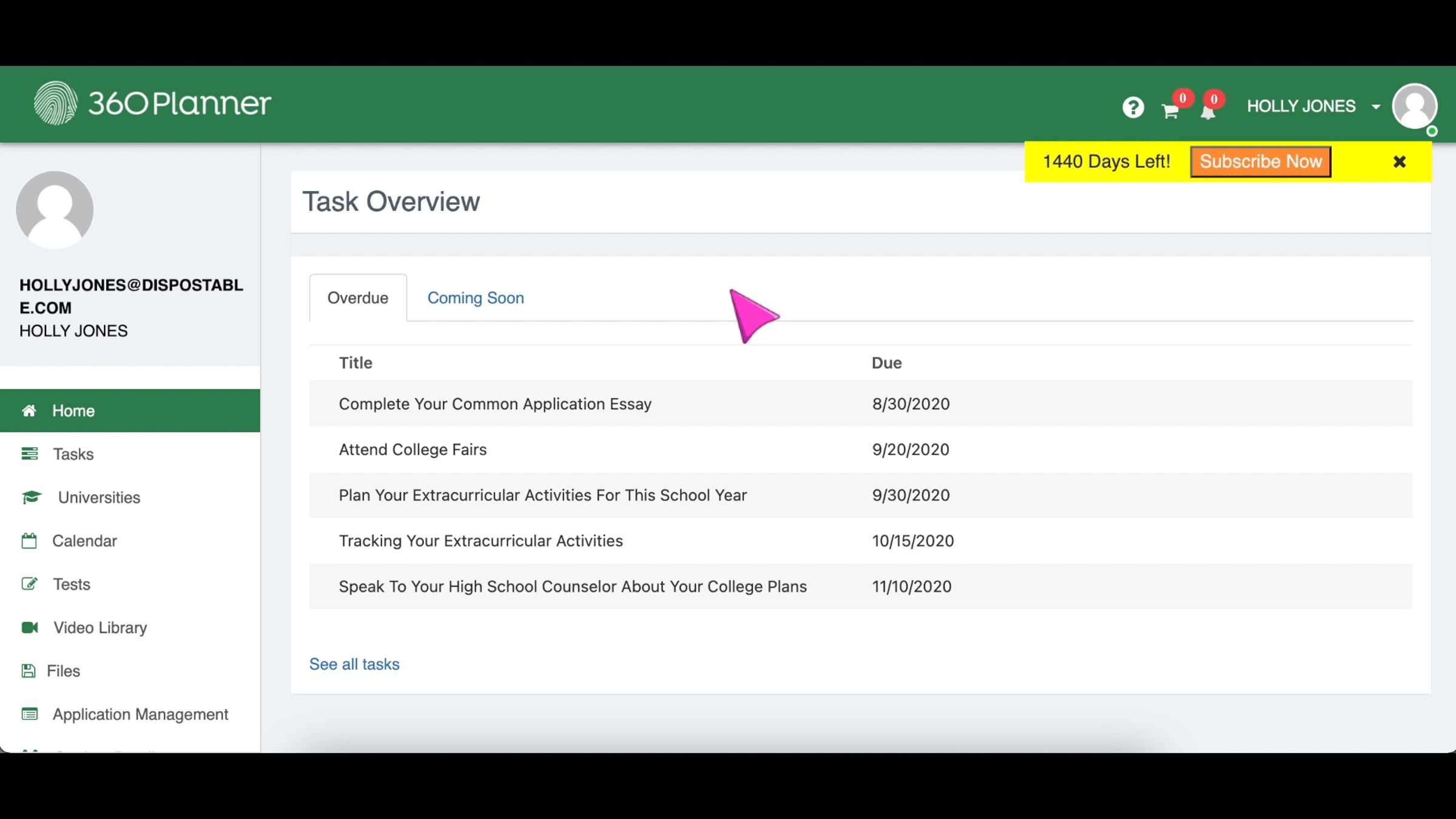This screenshot has height=819, width=1456.
Task: Switch to the Coming Soon tab
Action: [x=476, y=298]
